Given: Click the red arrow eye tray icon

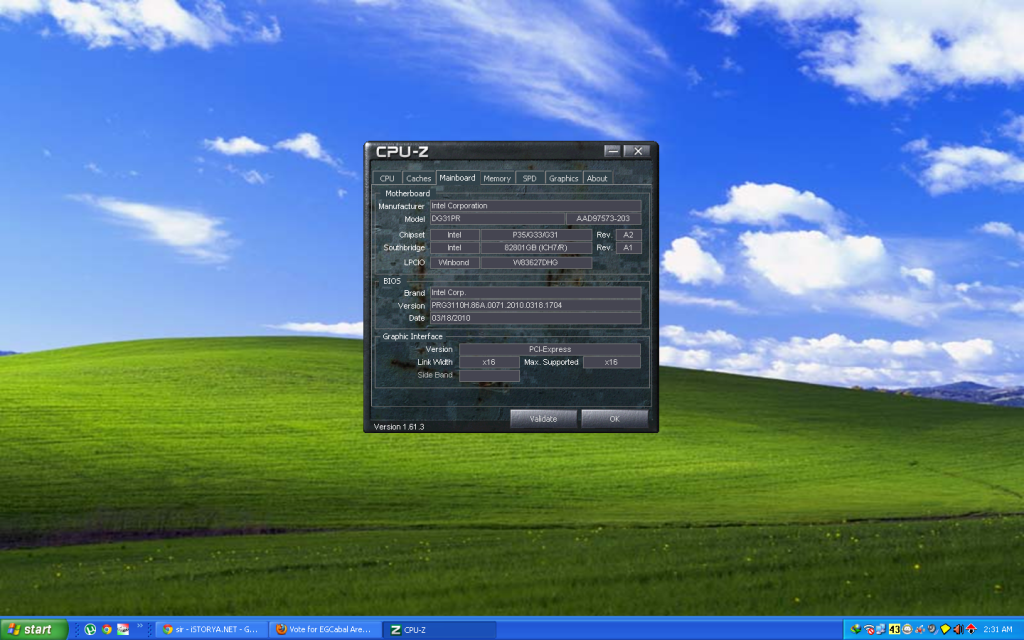Looking at the screenshot, I should pyautogui.click(x=971, y=630).
